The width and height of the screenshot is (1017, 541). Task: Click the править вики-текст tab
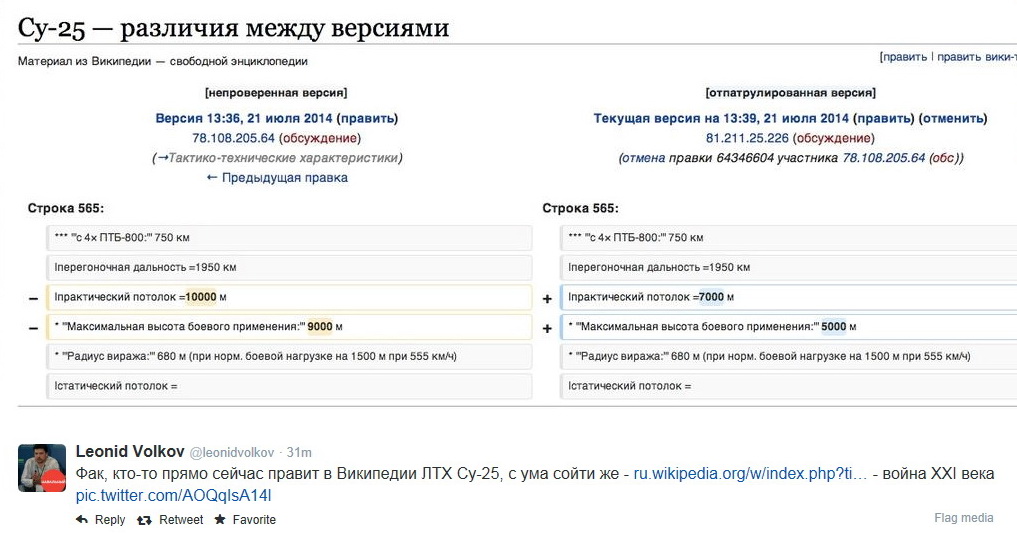[x=977, y=57]
